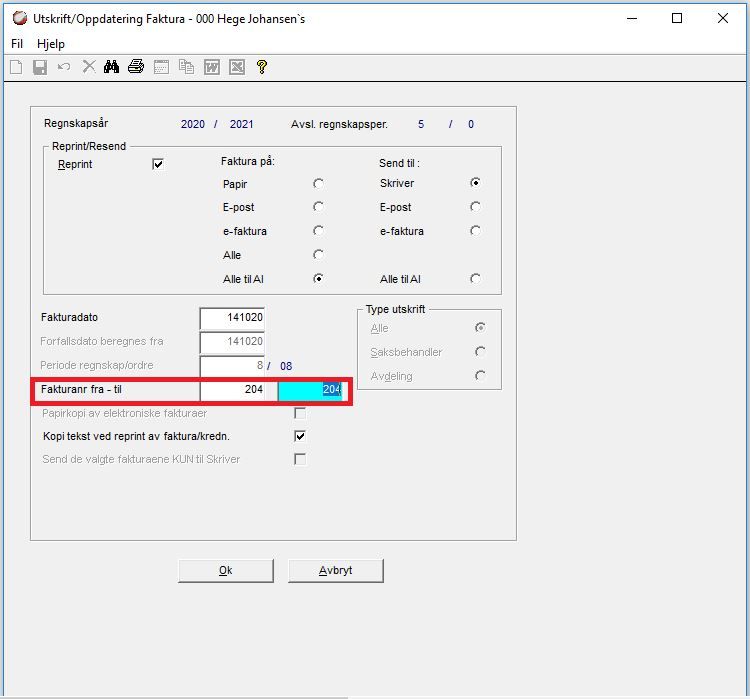Toggle the Reprint checkbox
This screenshot has height=699, width=750.
pyautogui.click(x=158, y=164)
